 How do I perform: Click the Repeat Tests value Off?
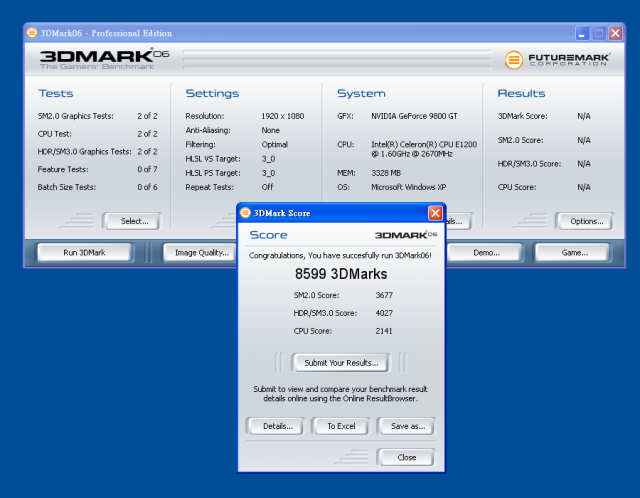coord(267,187)
